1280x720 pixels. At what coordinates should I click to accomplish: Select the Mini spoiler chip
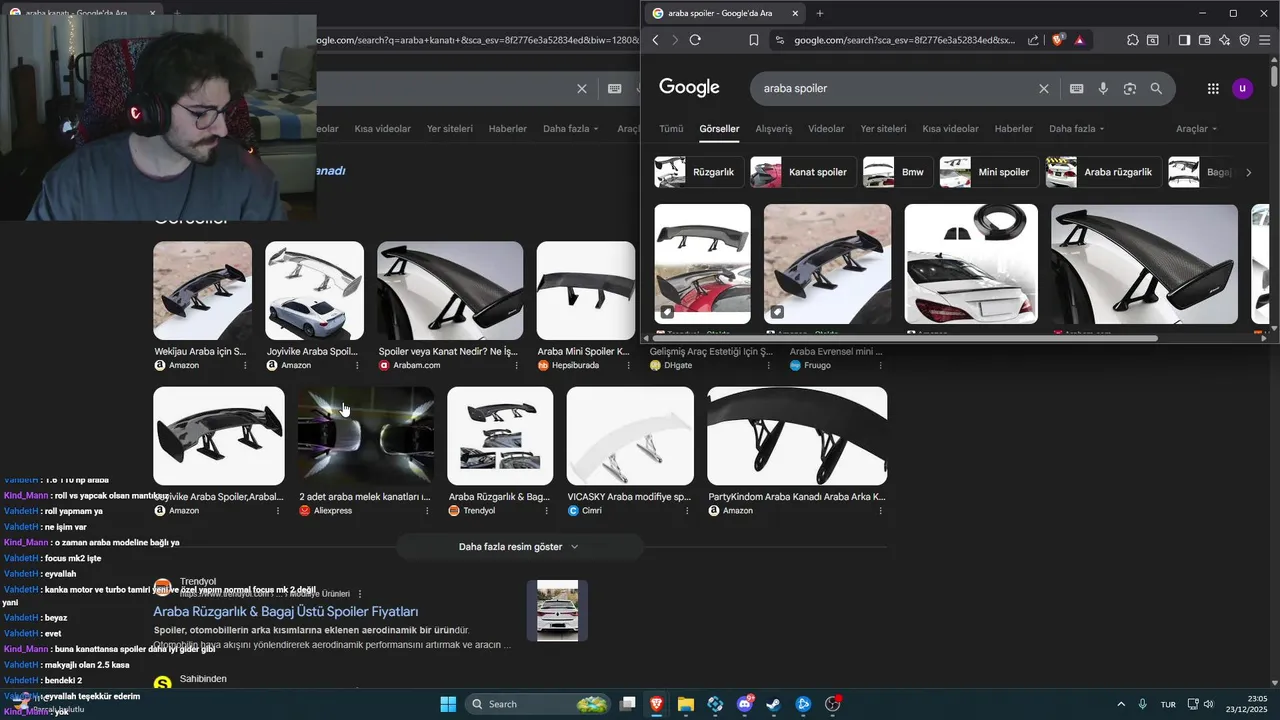click(989, 172)
